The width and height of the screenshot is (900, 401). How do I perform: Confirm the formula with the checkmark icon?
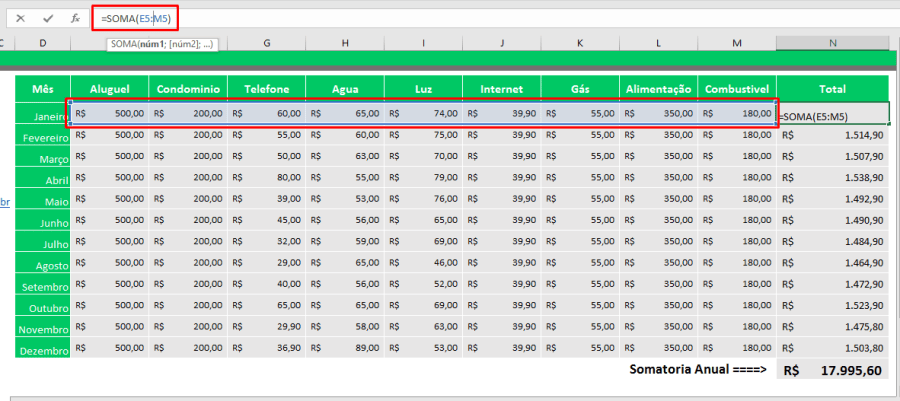click(48, 18)
